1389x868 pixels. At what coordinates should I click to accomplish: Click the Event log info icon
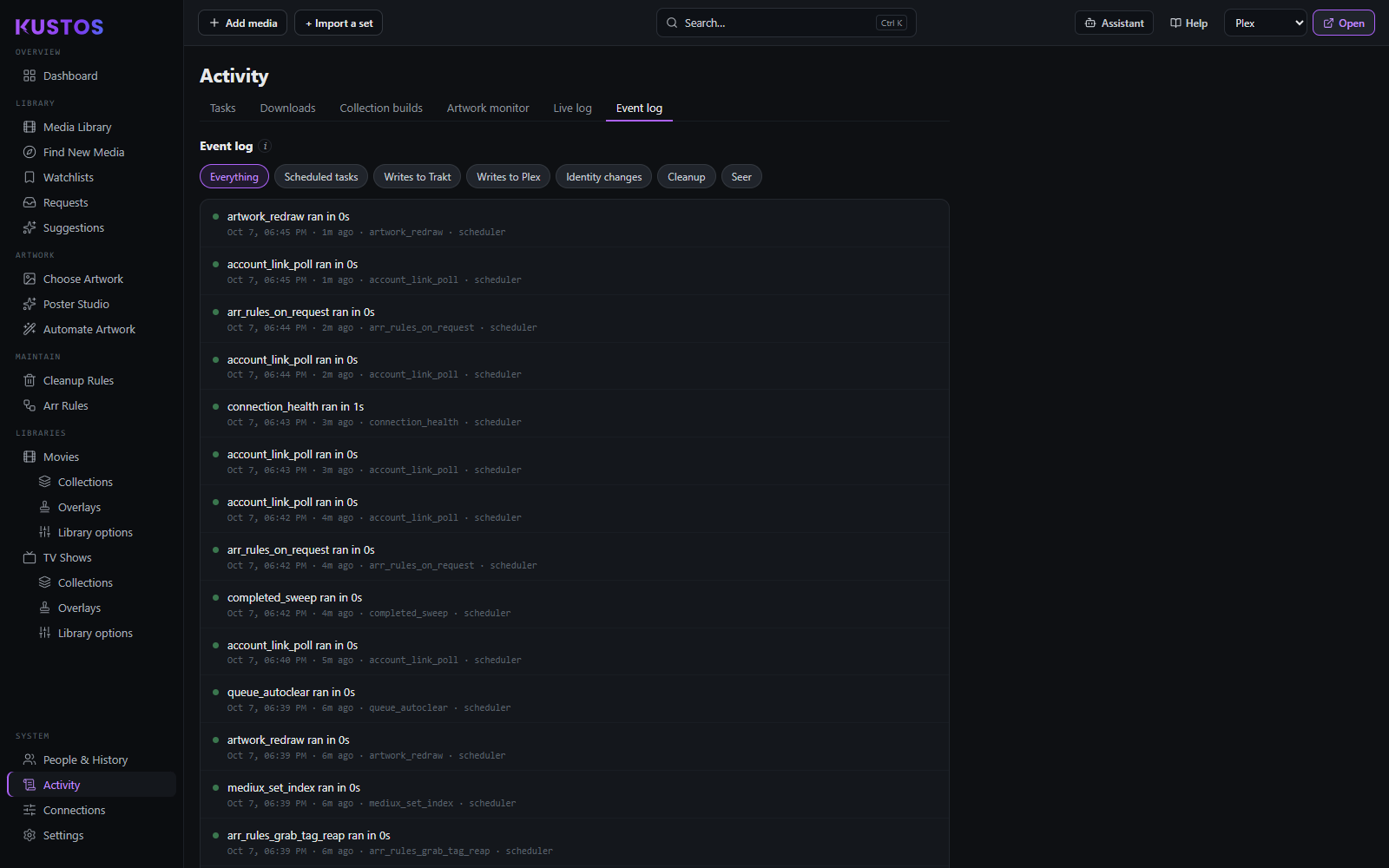point(266,146)
